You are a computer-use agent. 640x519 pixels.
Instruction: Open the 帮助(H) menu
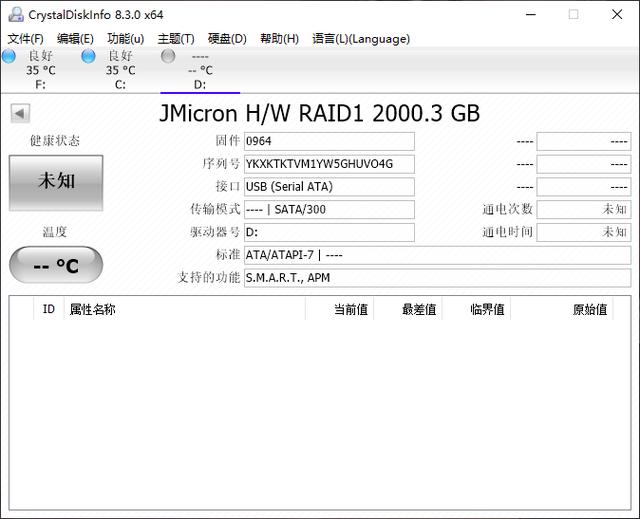[x=280, y=39]
